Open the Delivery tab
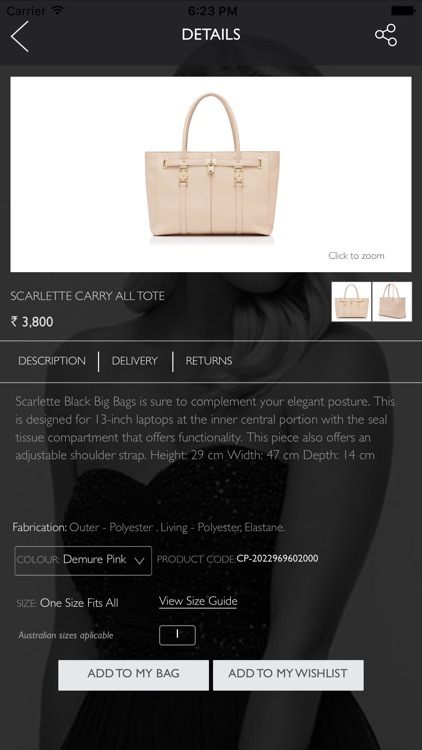Viewport: 422px width, 750px height. [134, 361]
